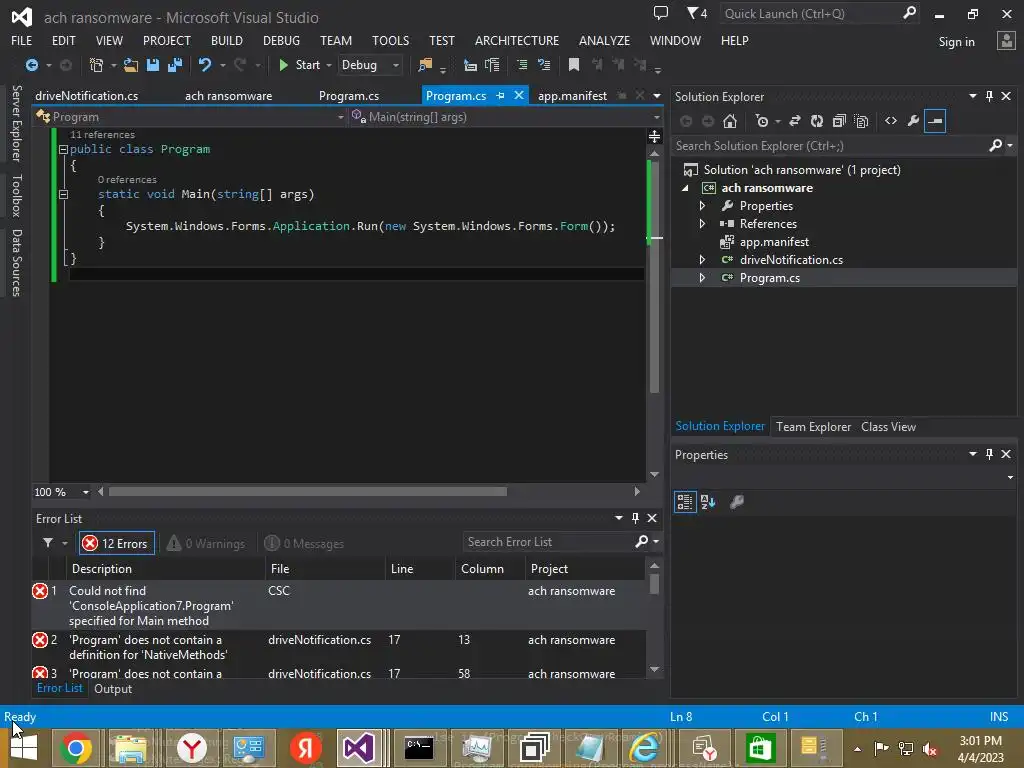Click the horizontal scrollbar in code editor
This screenshot has width=1024, height=768.
click(x=308, y=492)
